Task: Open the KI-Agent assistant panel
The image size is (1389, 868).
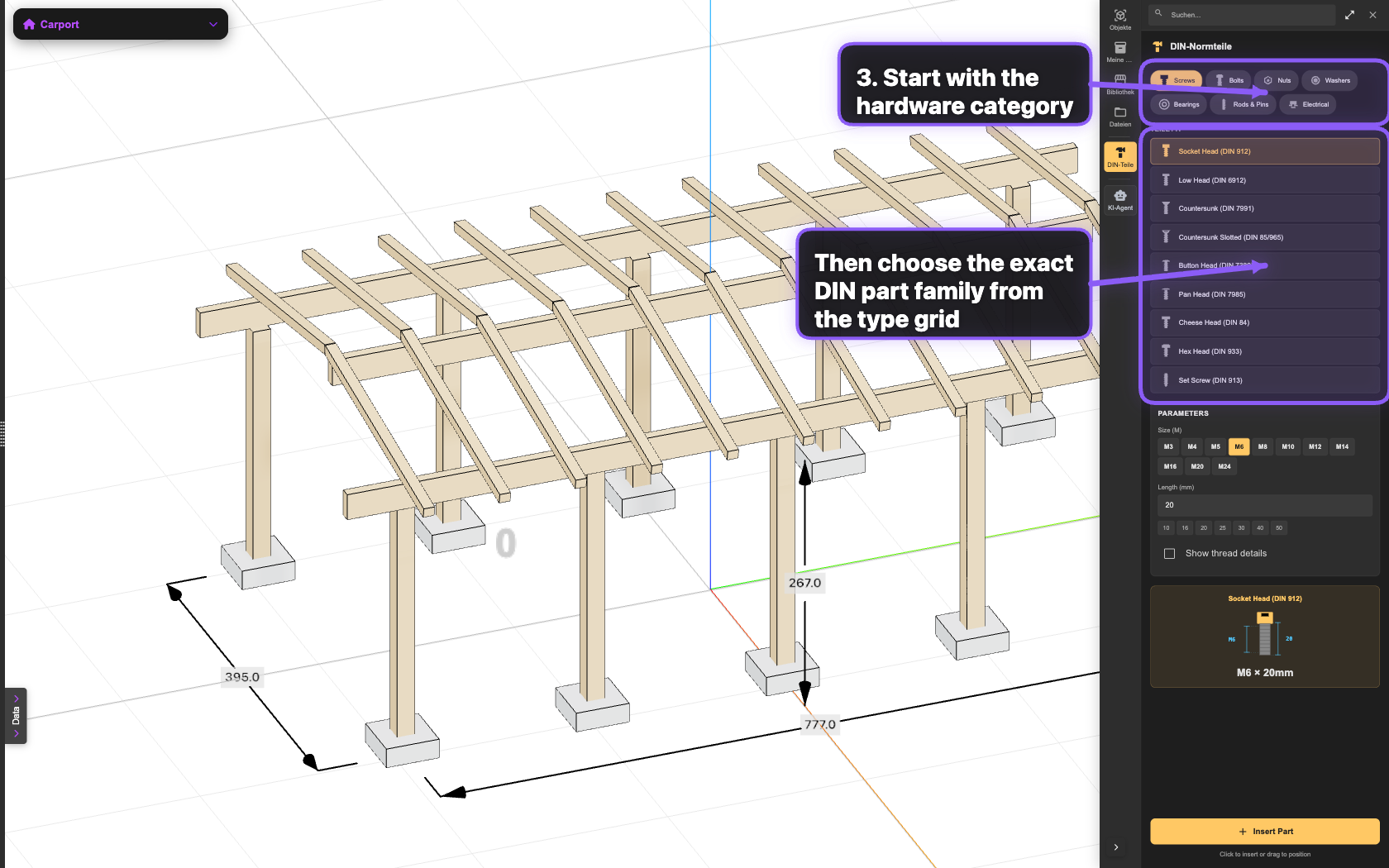Action: [1120, 200]
